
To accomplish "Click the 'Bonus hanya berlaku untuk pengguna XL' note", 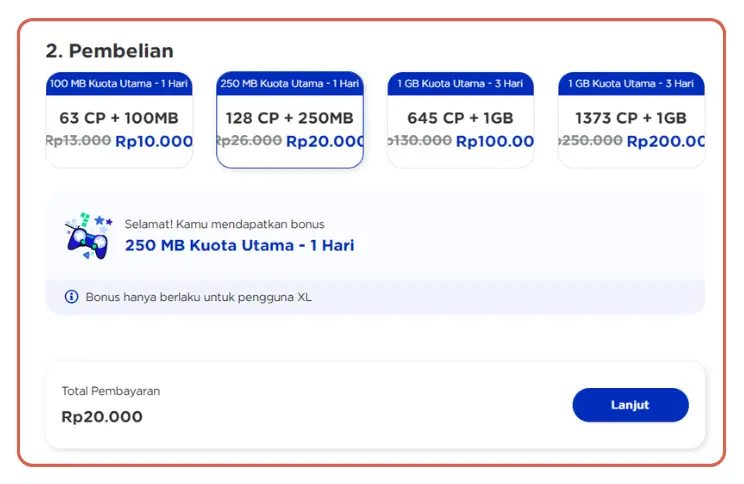I will click(198, 297).
